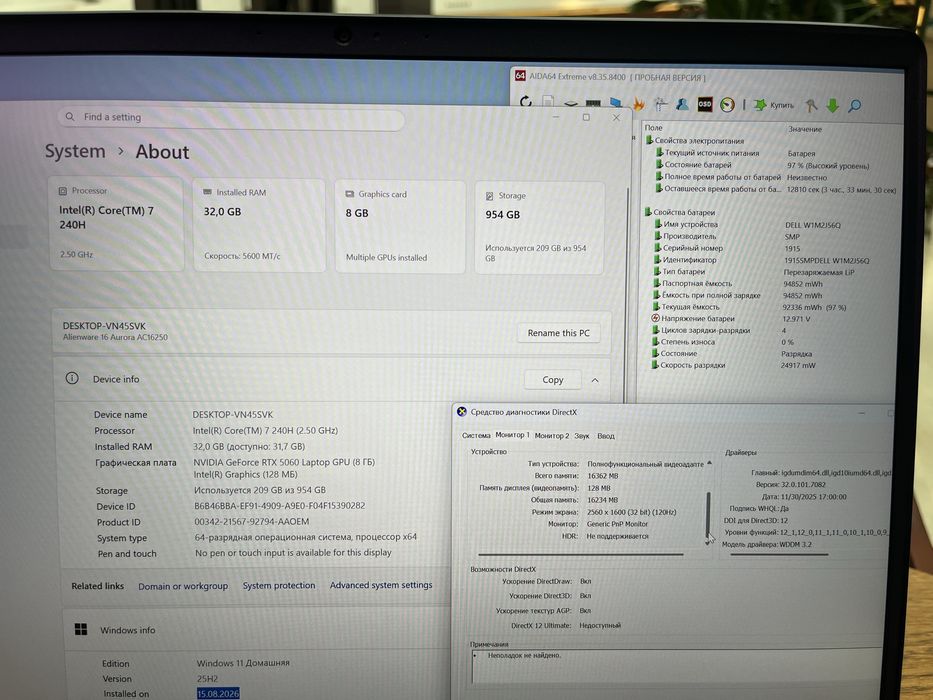Click the AIDA64 user profile toolbar icon
This screenshot has width=933, height=700.
[682, 105]
